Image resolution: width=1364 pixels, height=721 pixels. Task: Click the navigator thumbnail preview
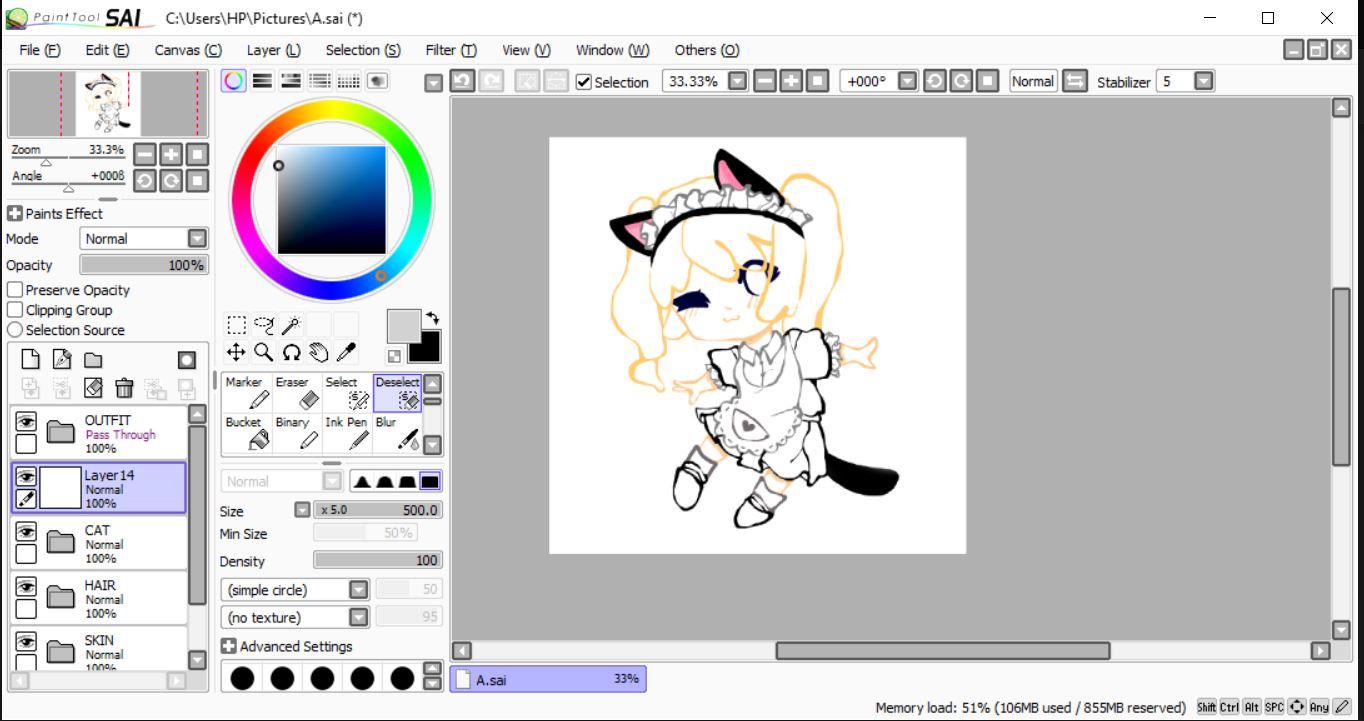click(x=108, y=104)
